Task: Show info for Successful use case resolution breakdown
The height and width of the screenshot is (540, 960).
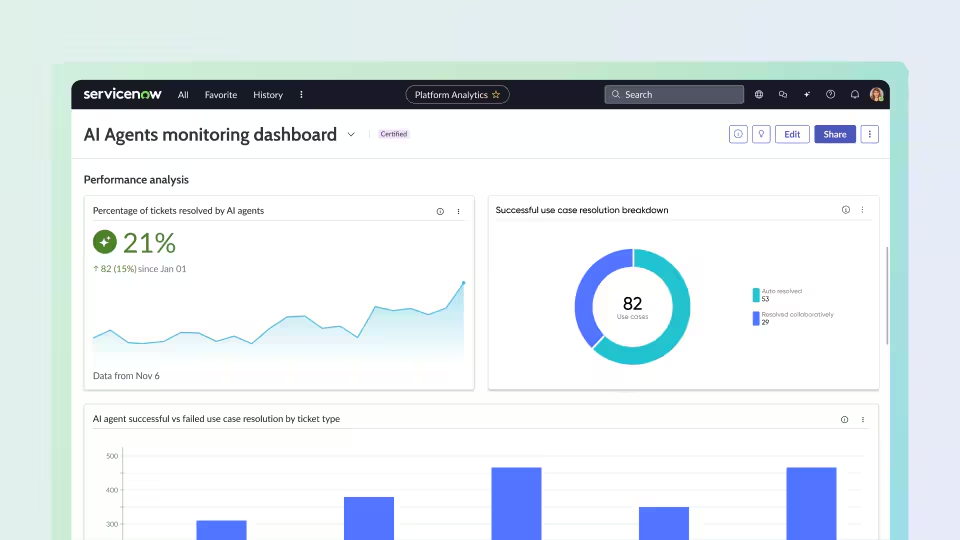Action: coord(846,209)
